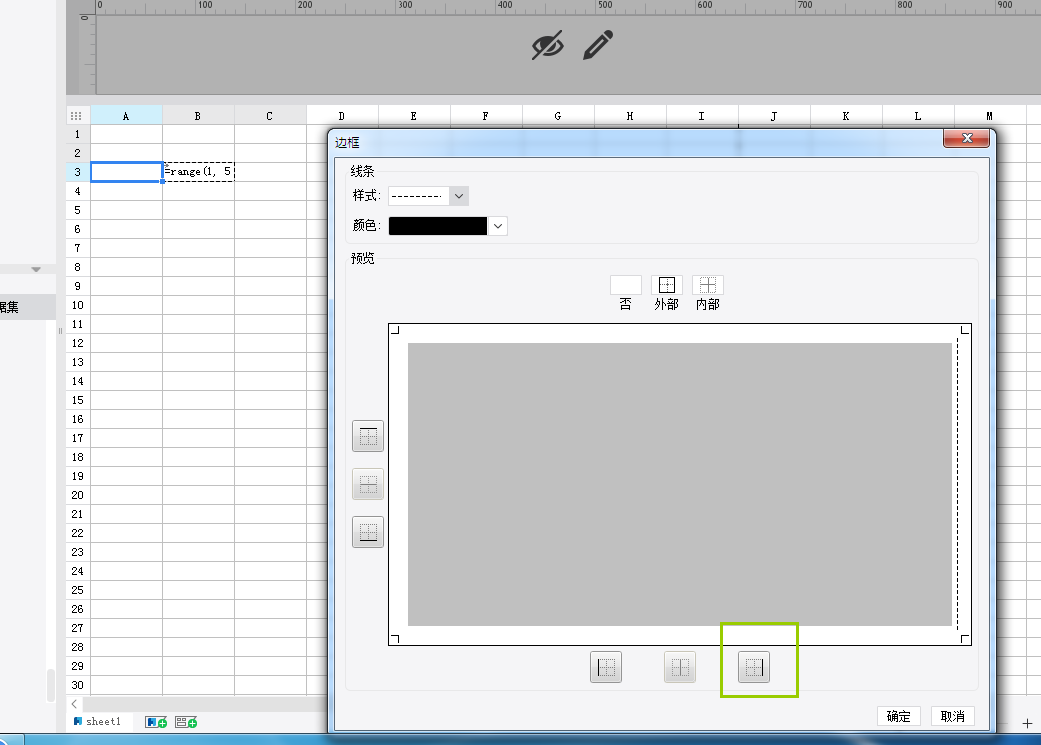Click the crossed-out eye hide icon
This screenshot has height=745, width=1041.
tap(548, 45)
